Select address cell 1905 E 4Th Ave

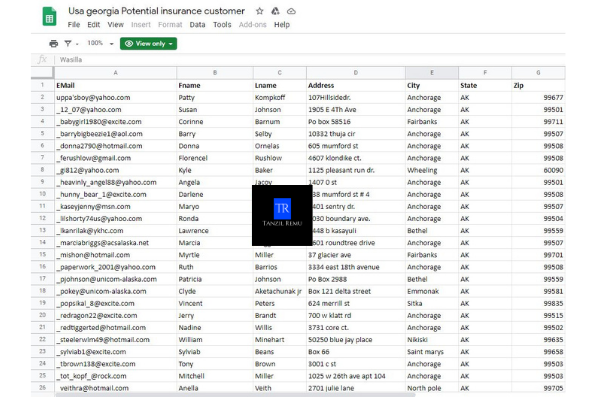[356, 109]
